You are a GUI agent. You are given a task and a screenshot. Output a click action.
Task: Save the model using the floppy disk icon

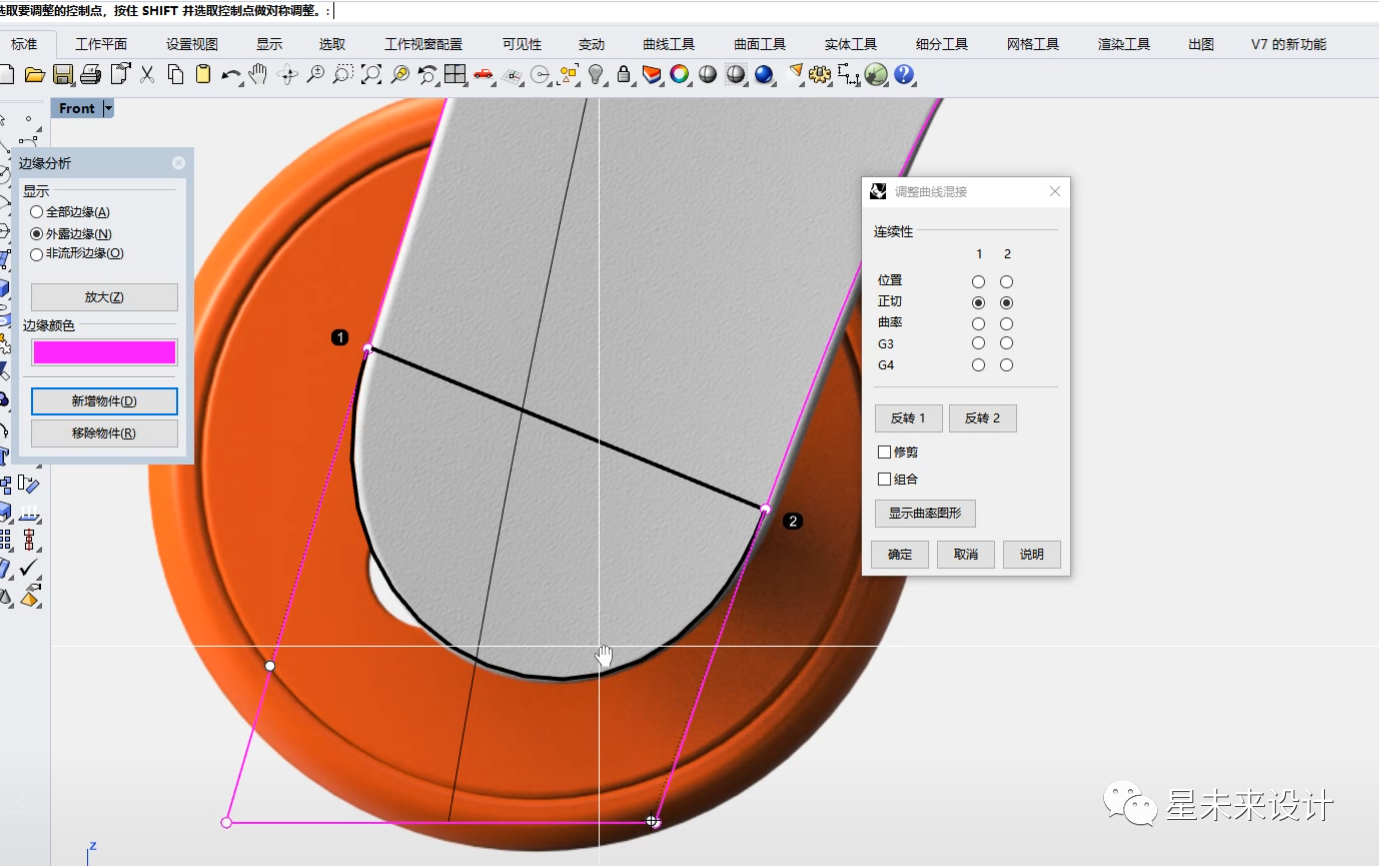pos(63,75)
